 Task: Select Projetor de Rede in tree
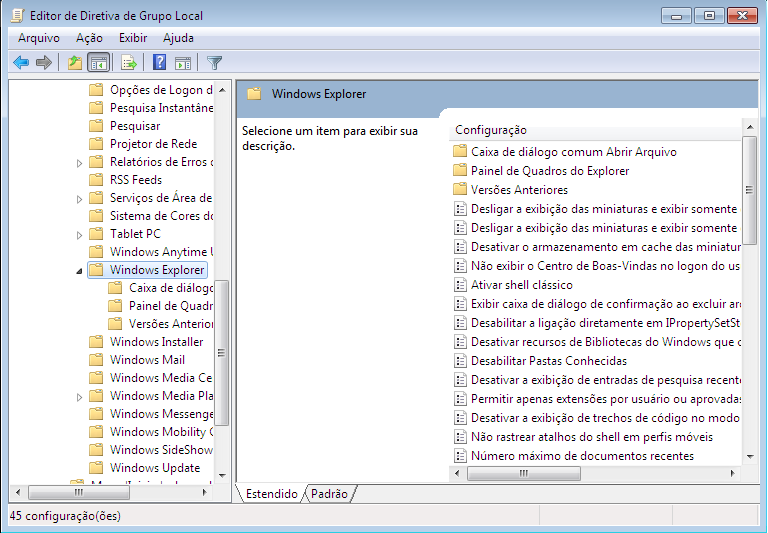(x=144, y=144)
